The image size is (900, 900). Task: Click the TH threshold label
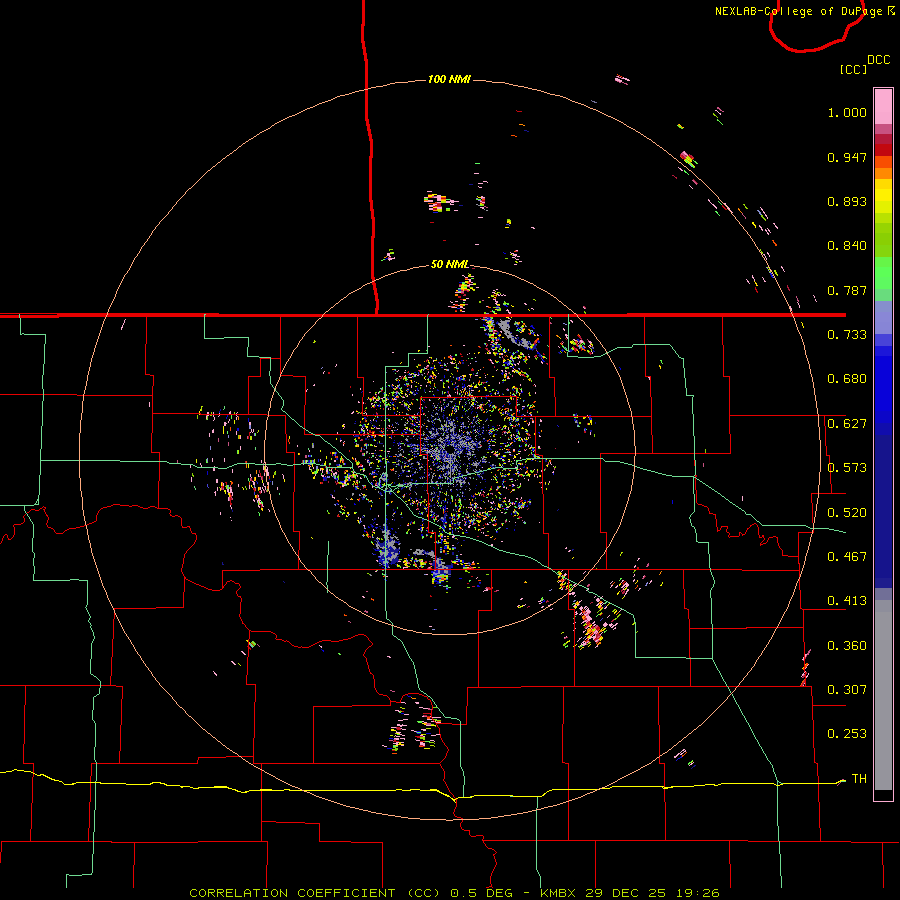pyautogui.click(x=859, y=779)
